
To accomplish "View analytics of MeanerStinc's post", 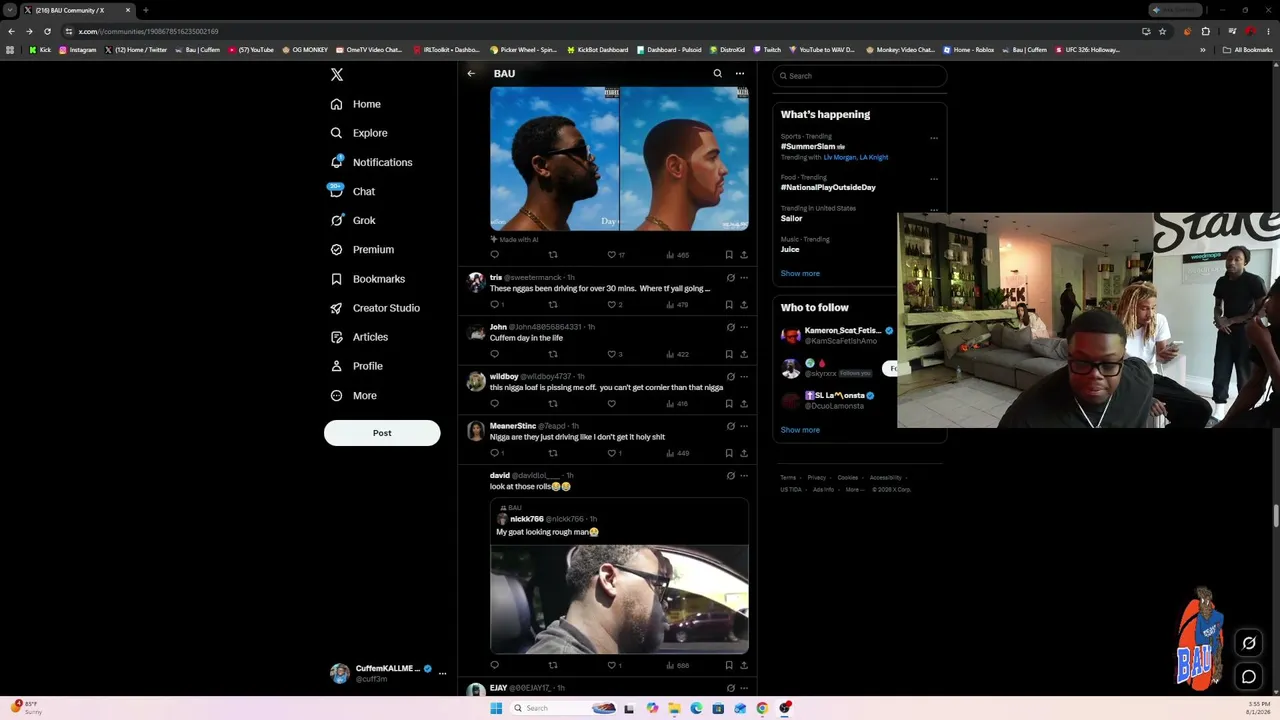I will tap(678, 453).
